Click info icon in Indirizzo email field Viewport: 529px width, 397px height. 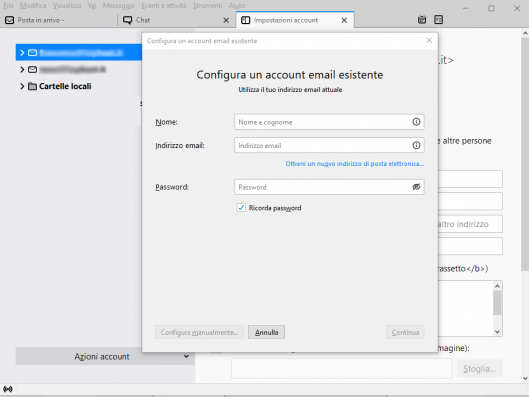[x=416, y=145]
